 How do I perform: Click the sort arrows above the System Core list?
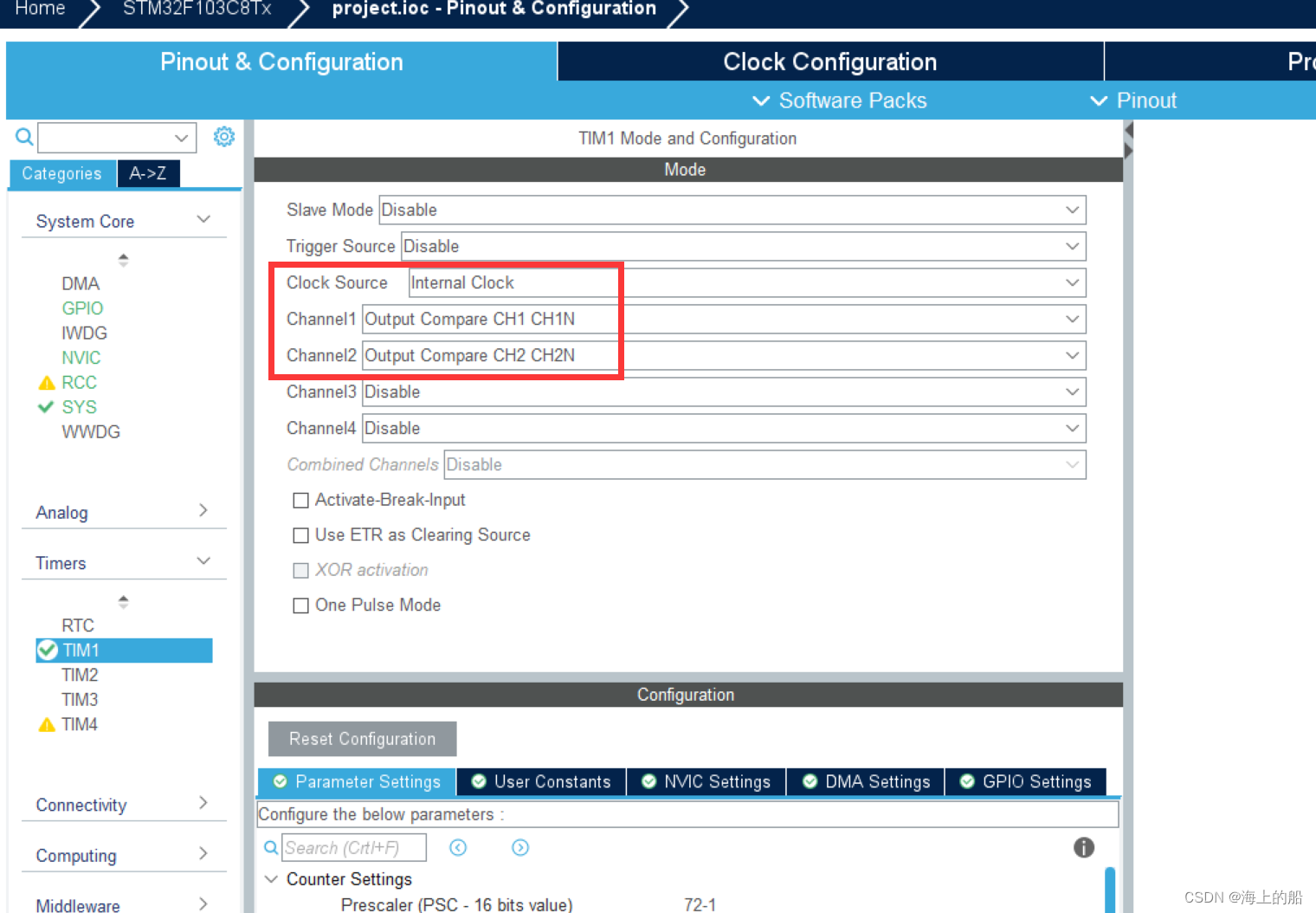pyautogui.click(x=124, y=259)
